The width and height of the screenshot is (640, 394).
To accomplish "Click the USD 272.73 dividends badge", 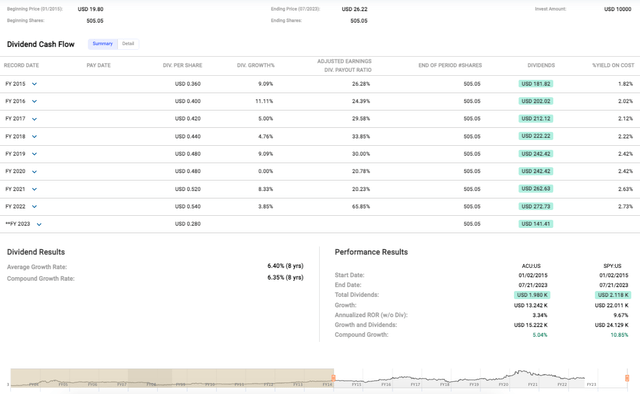I will tap(536, 206).
